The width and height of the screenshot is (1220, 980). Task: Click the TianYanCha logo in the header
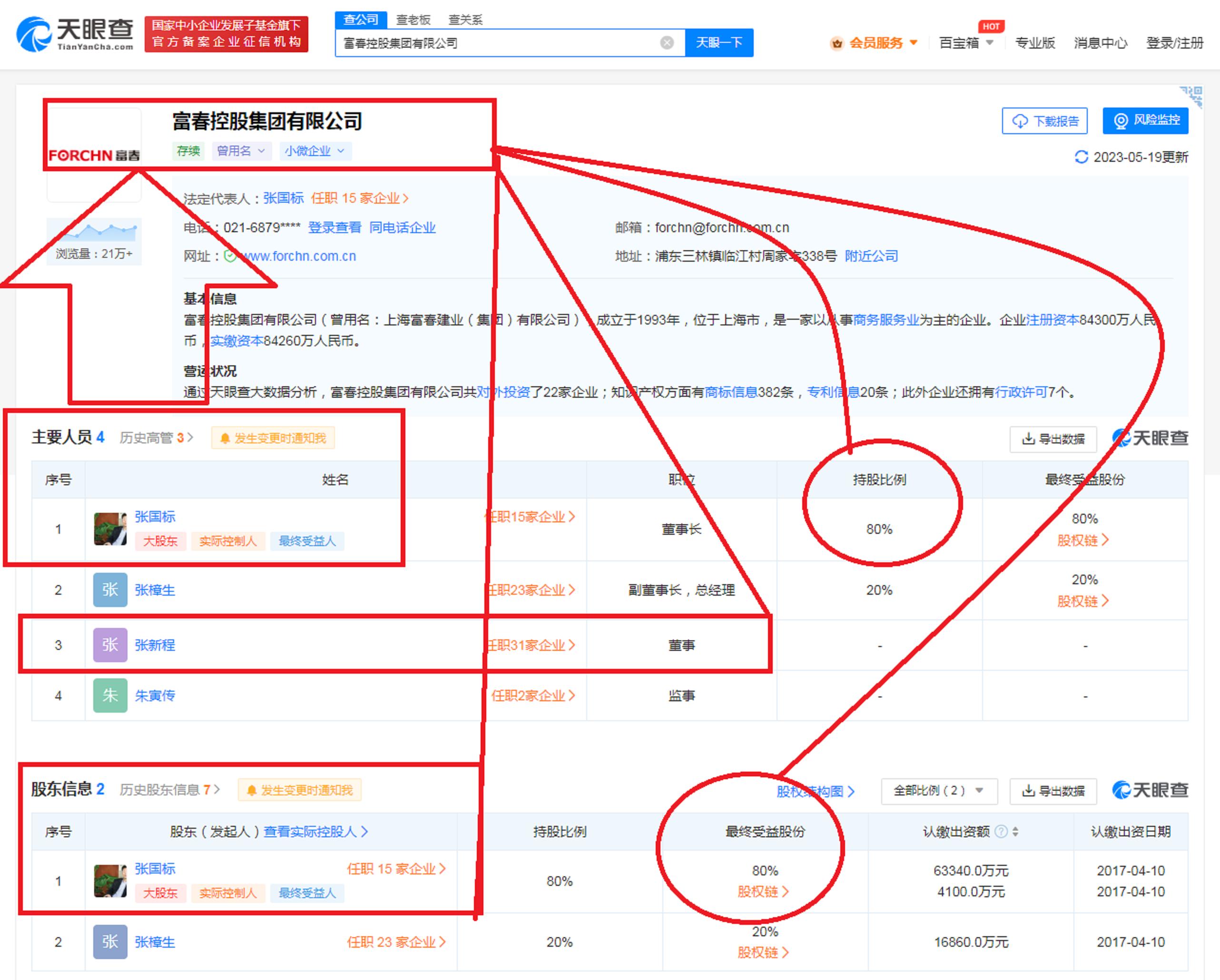(75, 34)
